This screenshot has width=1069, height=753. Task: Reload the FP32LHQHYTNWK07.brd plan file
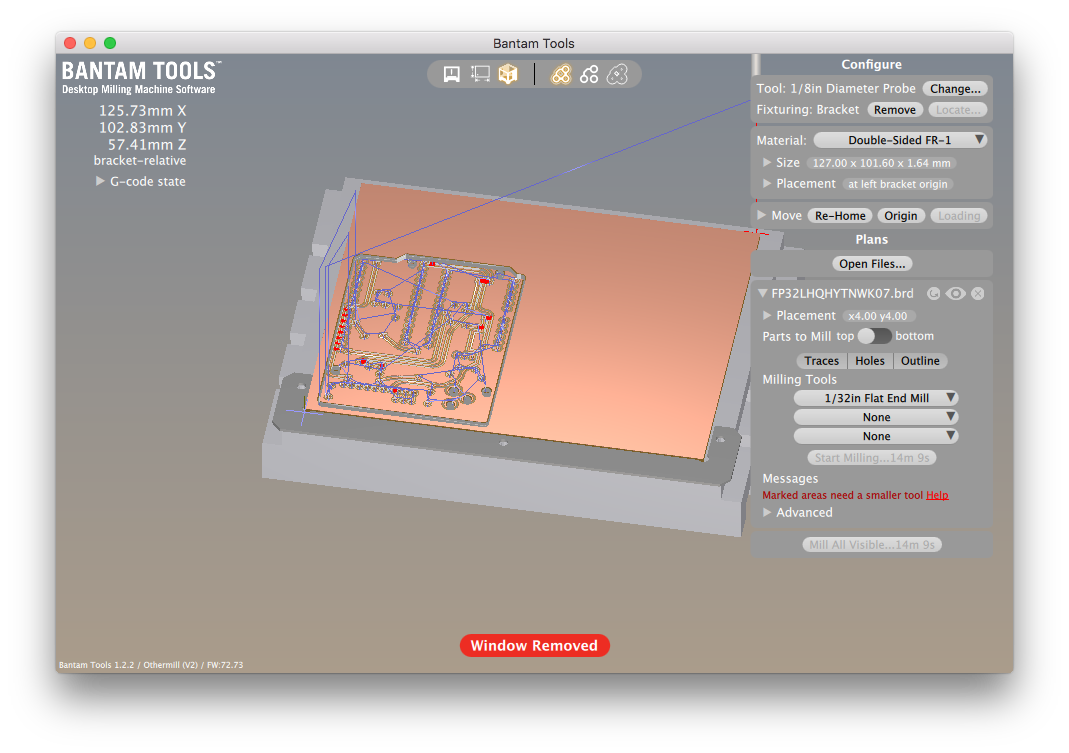[933, 293]
